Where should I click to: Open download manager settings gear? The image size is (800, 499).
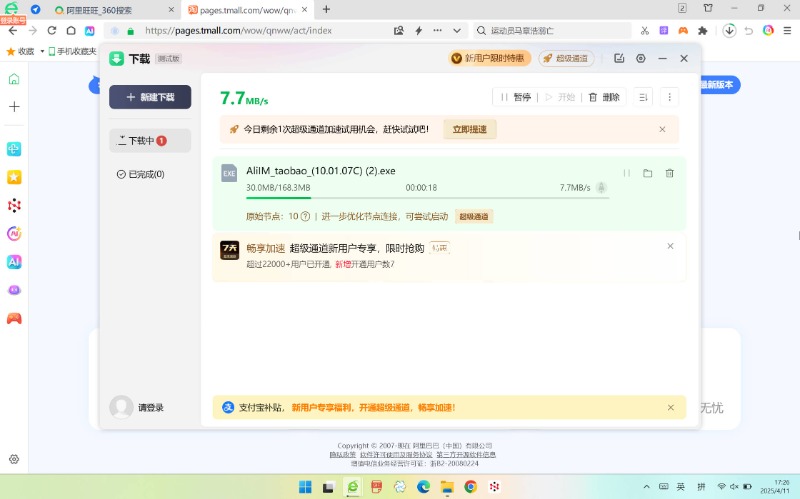click(x=641, y=58)
